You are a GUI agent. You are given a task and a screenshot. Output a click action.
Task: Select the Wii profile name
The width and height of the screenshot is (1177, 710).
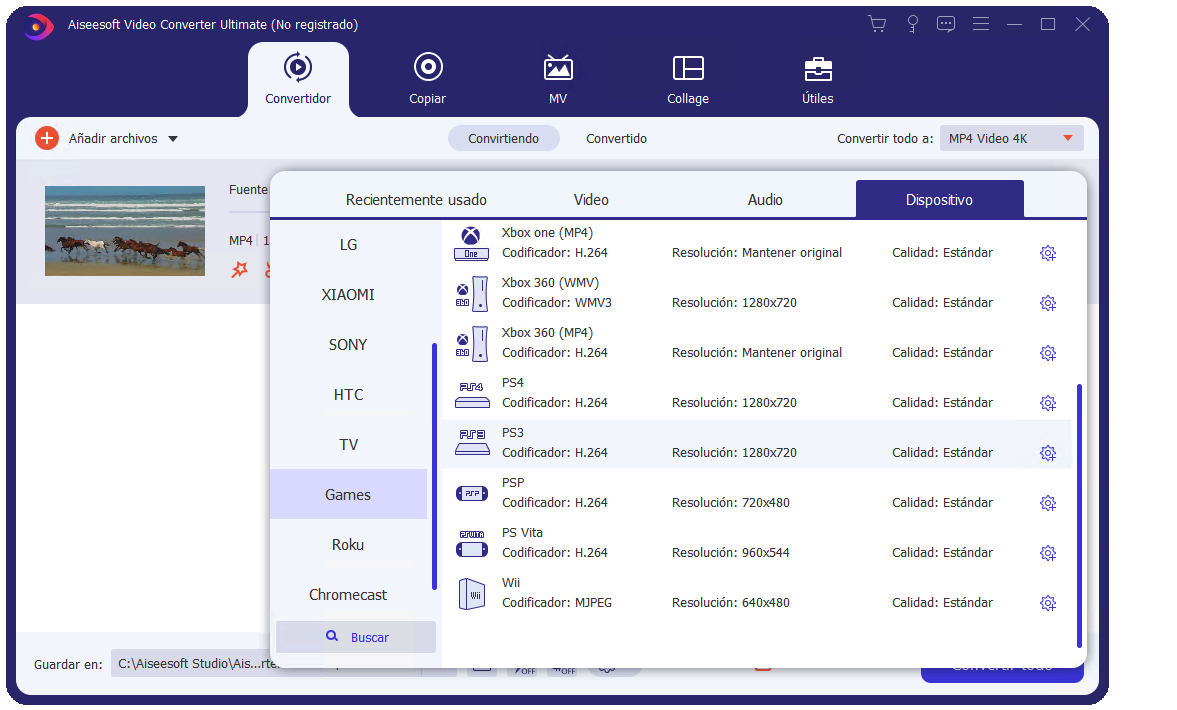(x=511, y=582)
